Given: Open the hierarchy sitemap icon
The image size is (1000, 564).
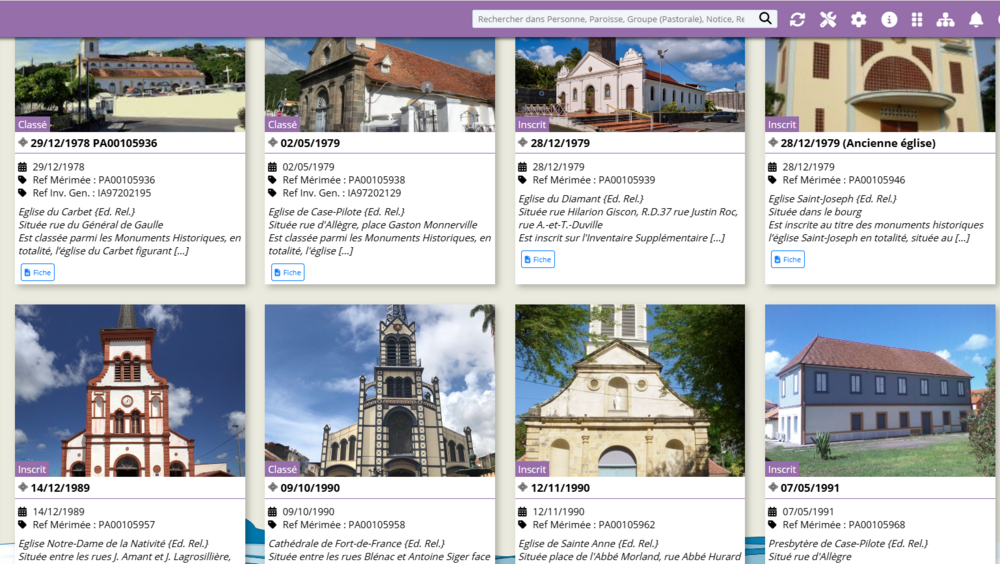Looking at the screenshot, I should [945, 19].
